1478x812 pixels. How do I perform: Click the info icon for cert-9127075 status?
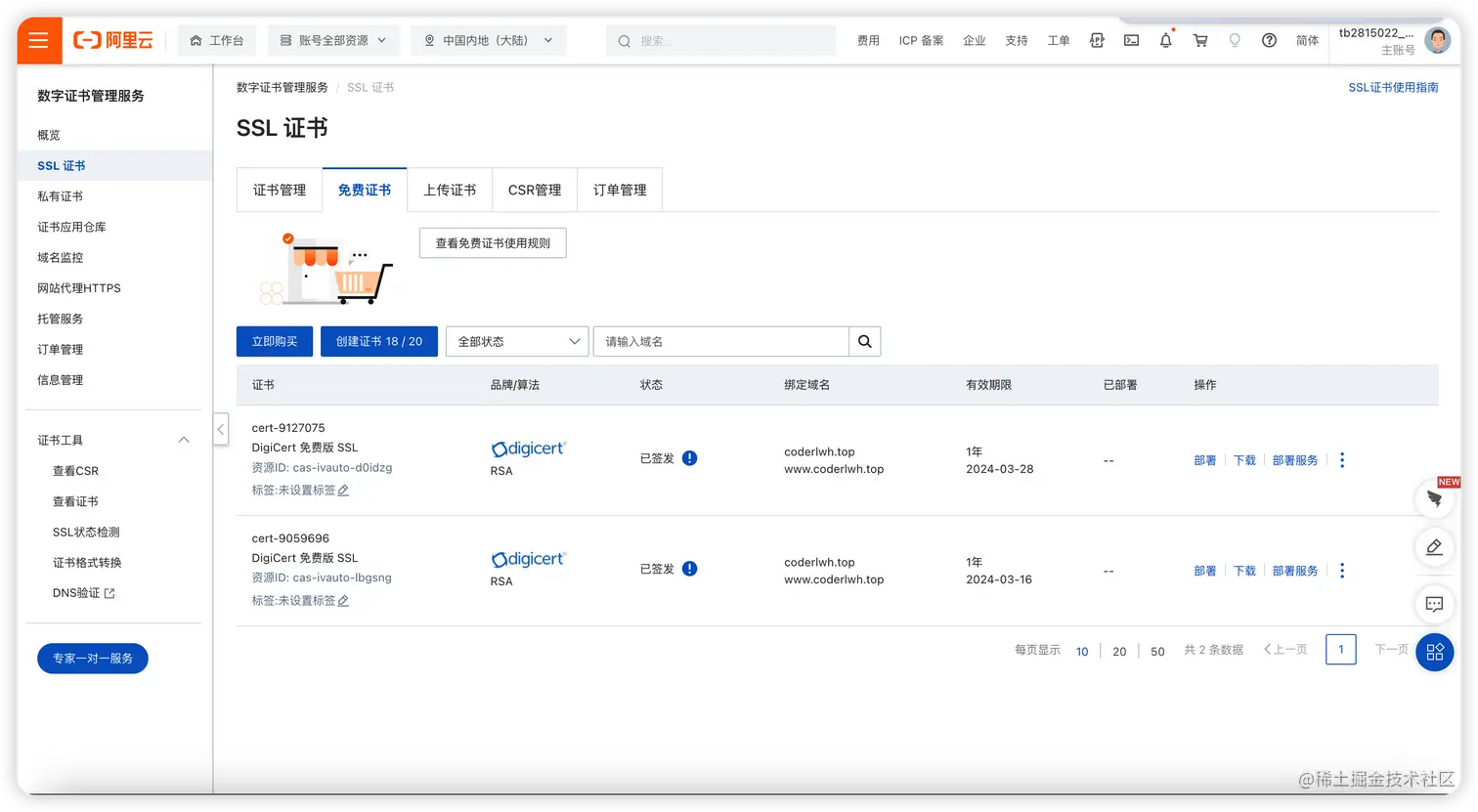pyautogui.click(x=690, y=458)
